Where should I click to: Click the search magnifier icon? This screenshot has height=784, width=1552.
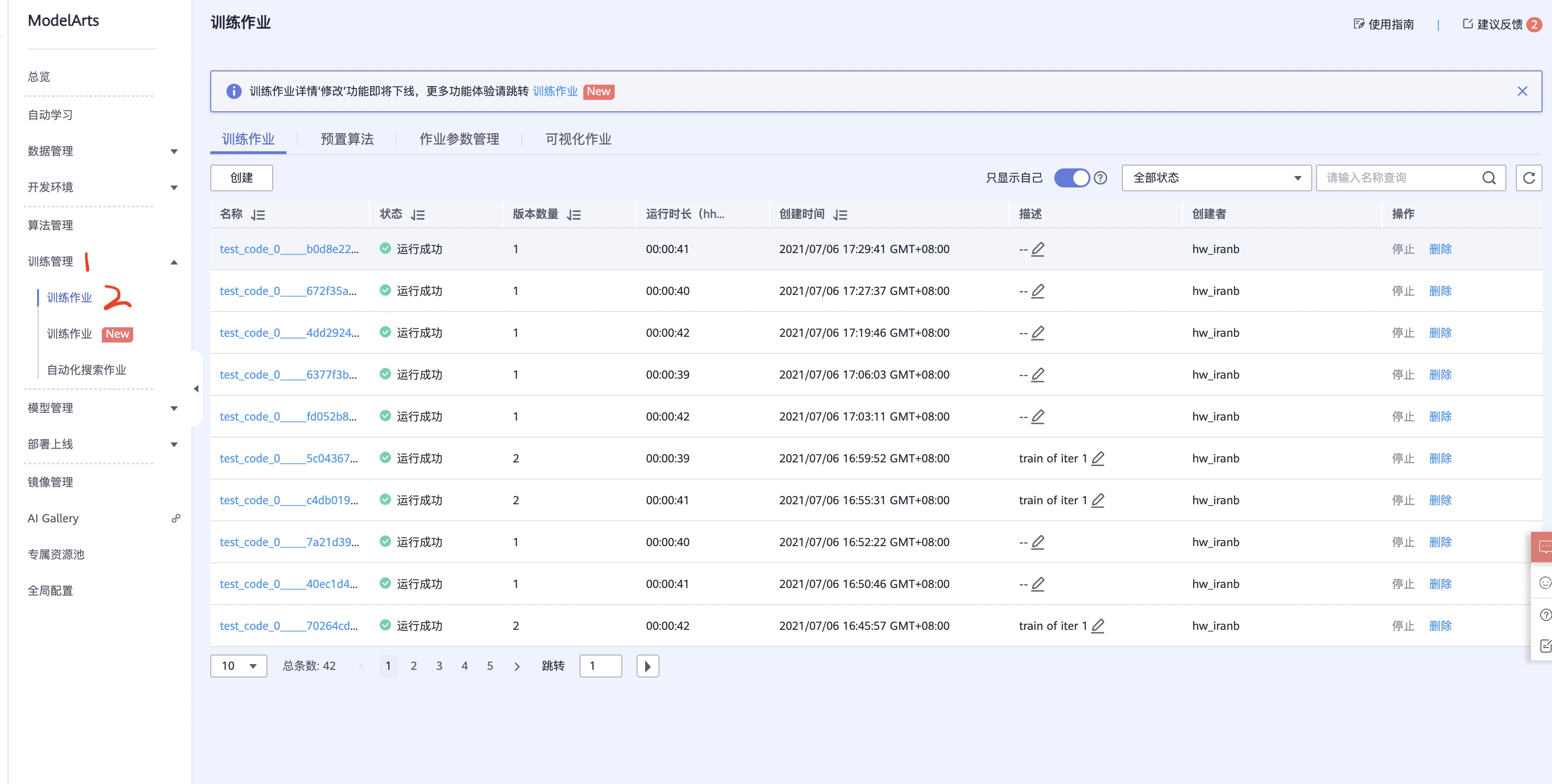tap(1488, 178)
